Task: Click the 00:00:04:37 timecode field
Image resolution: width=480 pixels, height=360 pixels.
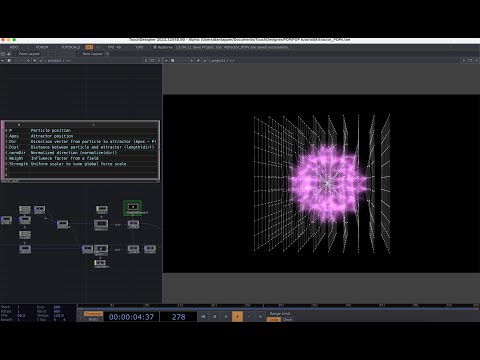Action: coord(131,317)
